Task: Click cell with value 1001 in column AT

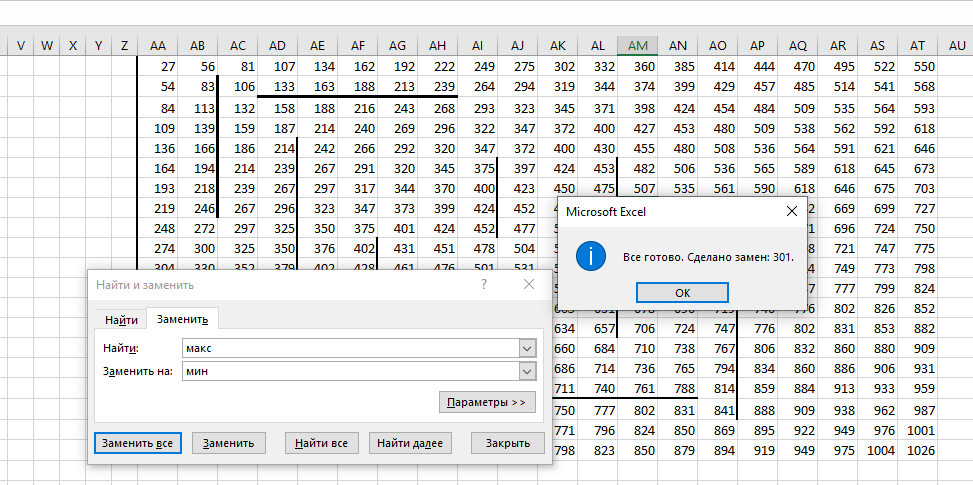Action: coord(917,430)
